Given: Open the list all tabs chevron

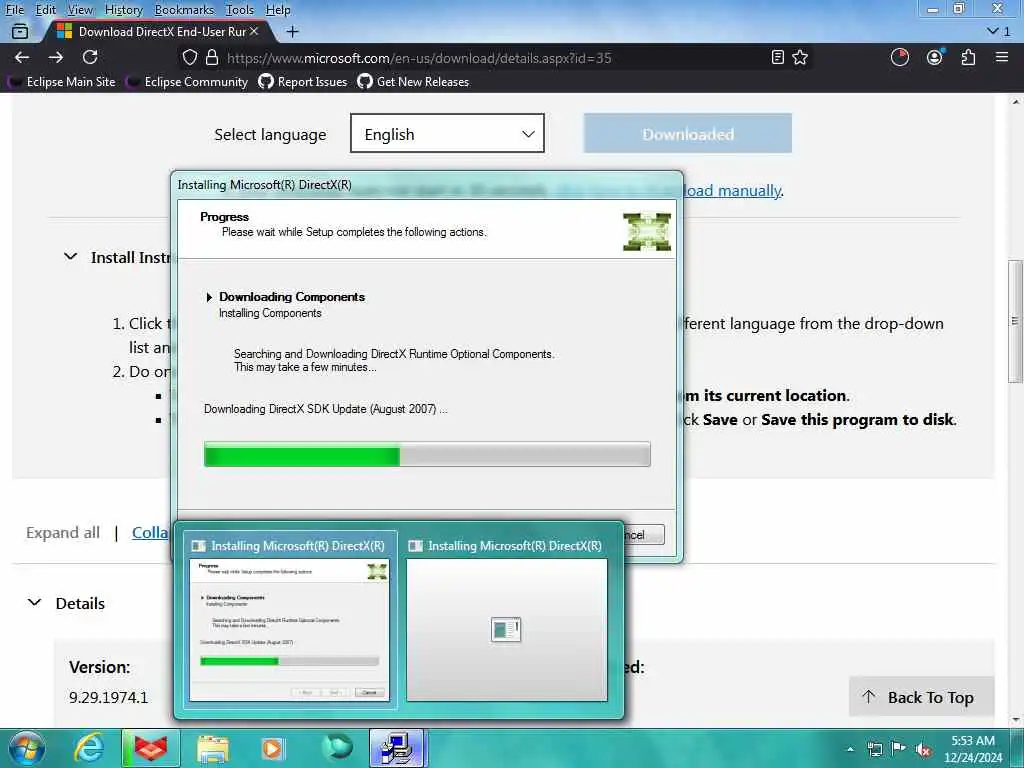Looking at the screenshot, I should 993,31.
